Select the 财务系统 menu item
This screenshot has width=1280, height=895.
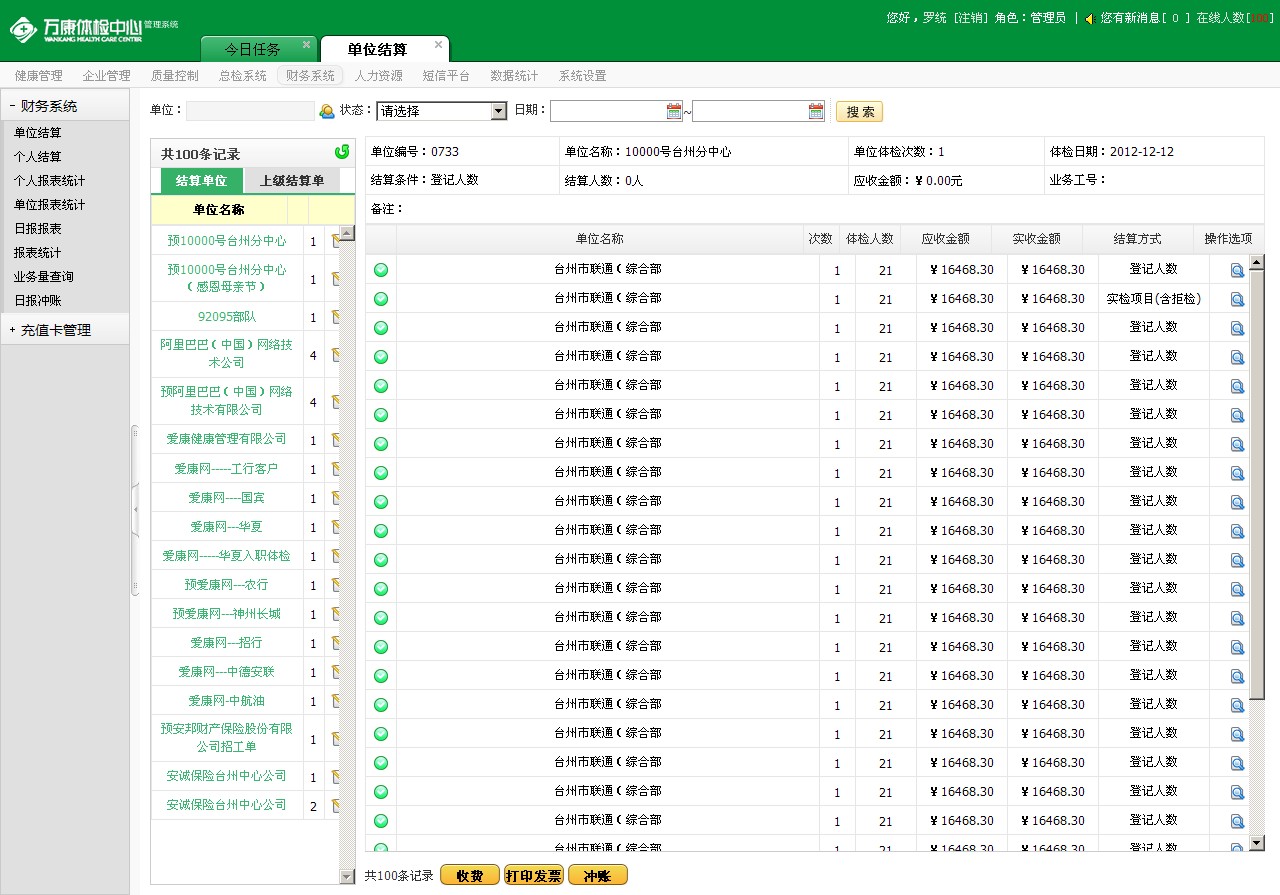click(310, 76)
